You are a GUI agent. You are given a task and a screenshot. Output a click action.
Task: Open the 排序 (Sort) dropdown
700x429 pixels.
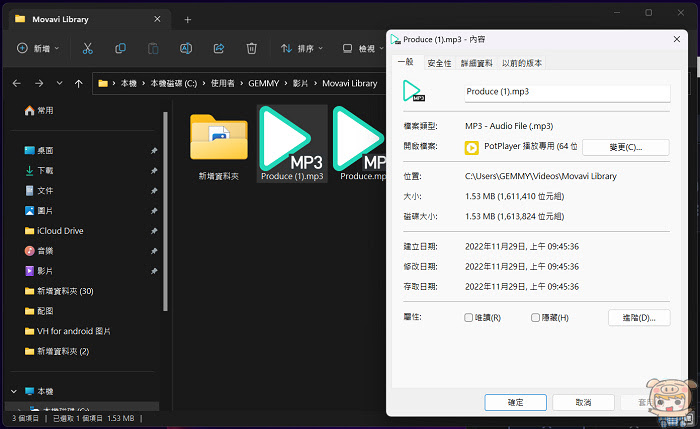coord(302,48)
